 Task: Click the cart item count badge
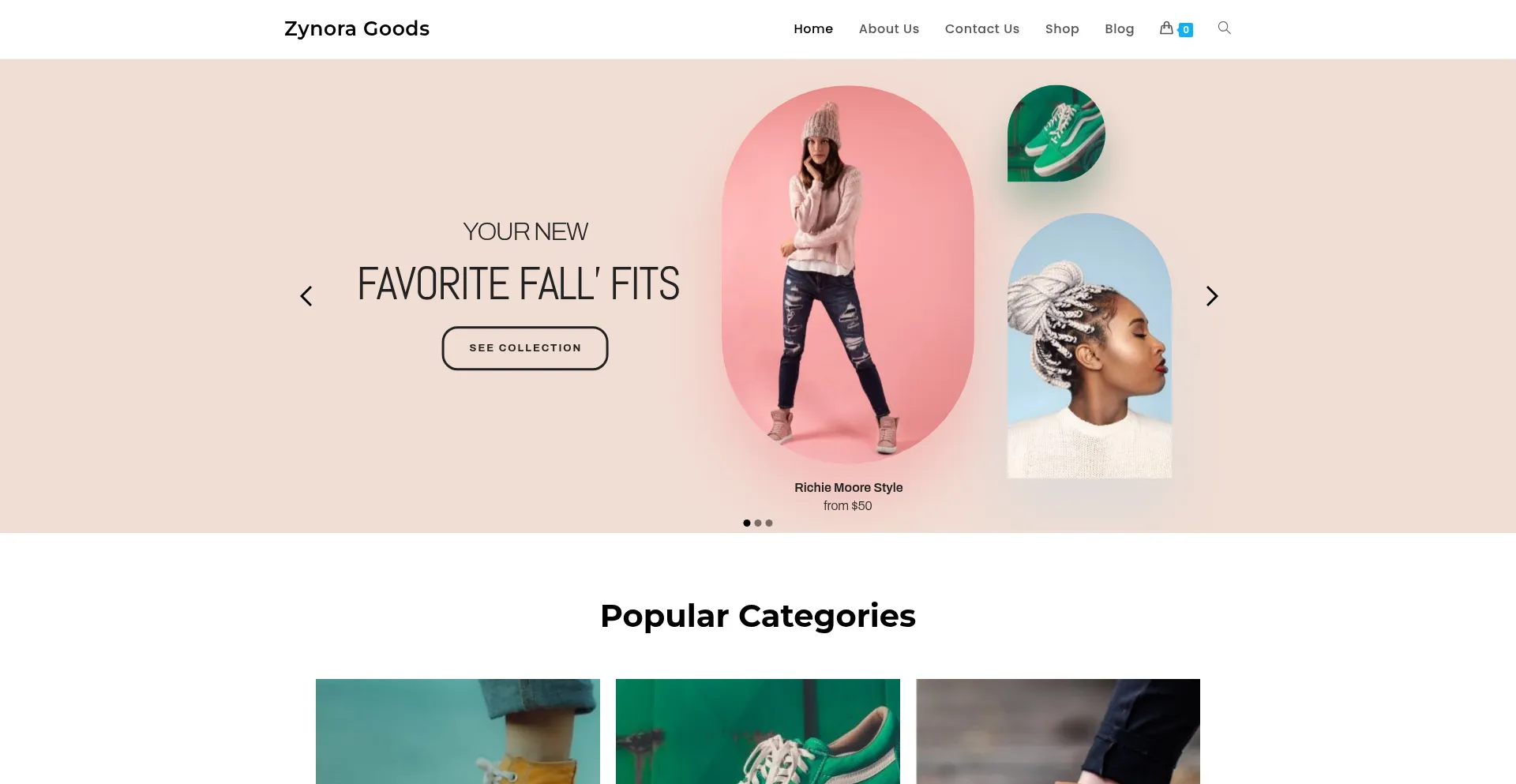click(x=1186, y=30)
